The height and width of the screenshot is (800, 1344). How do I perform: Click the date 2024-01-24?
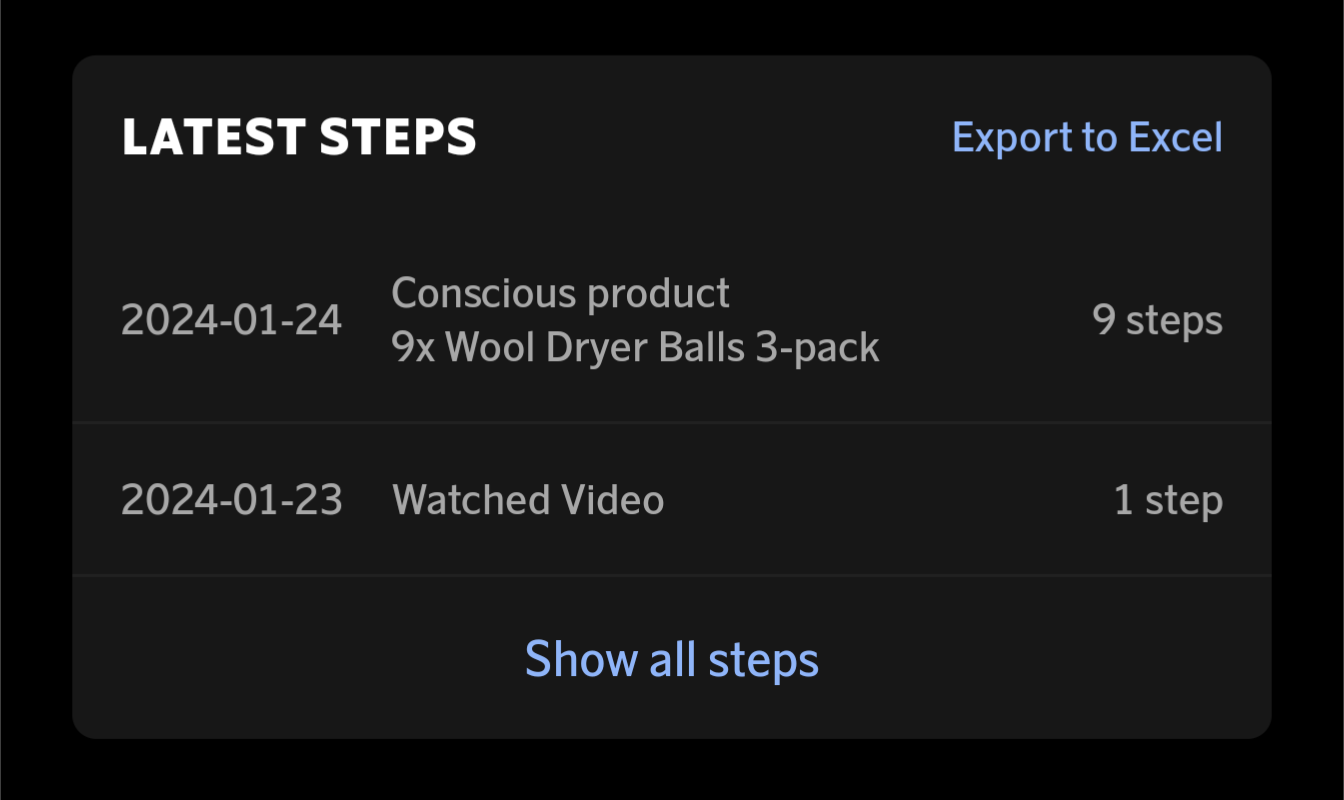point(231,319)
